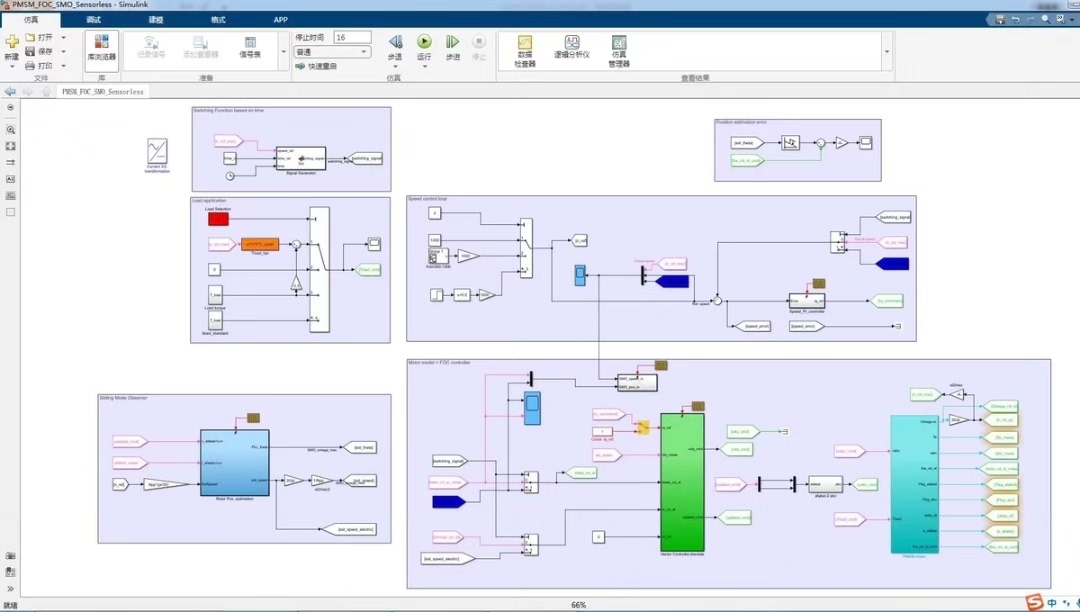Expand the 打印 dropdown arrow
The width and height of the screenshot is (1080, 612).
click(x=63, y=65)
